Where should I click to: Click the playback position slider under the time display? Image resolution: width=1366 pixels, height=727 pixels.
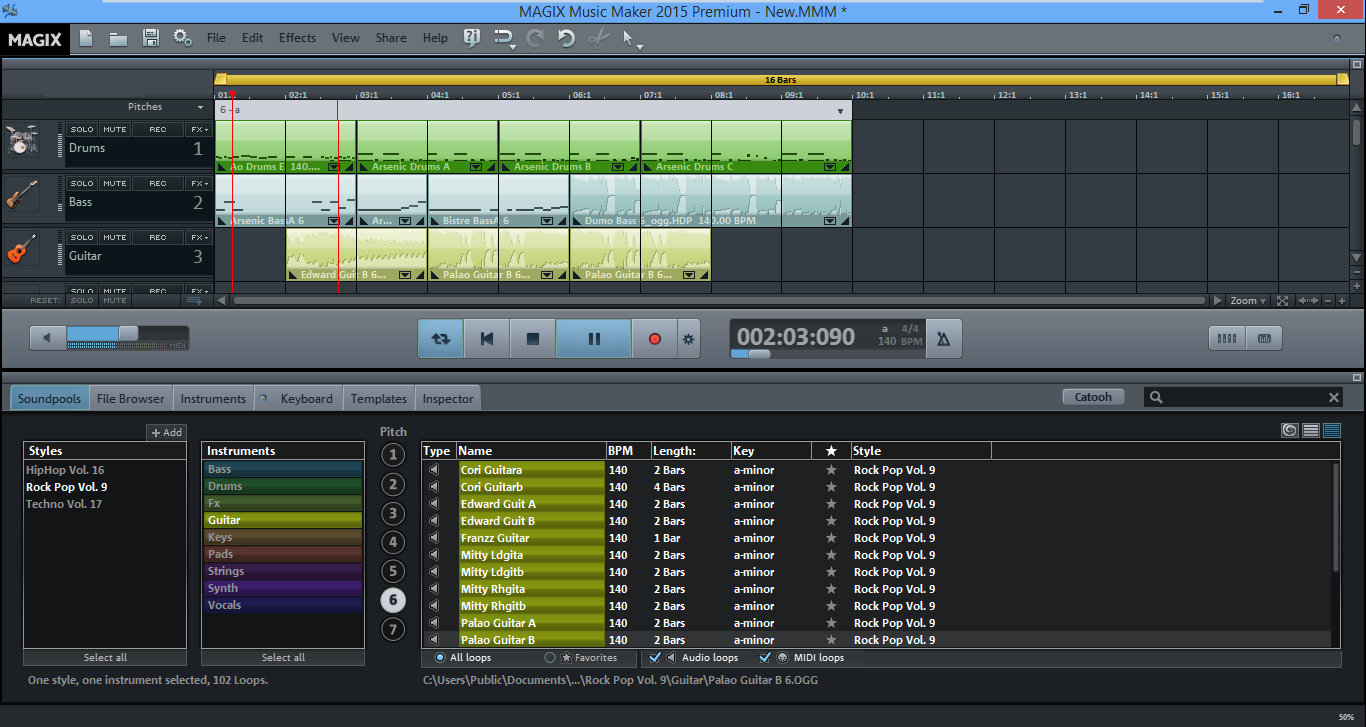coord(759,353)
